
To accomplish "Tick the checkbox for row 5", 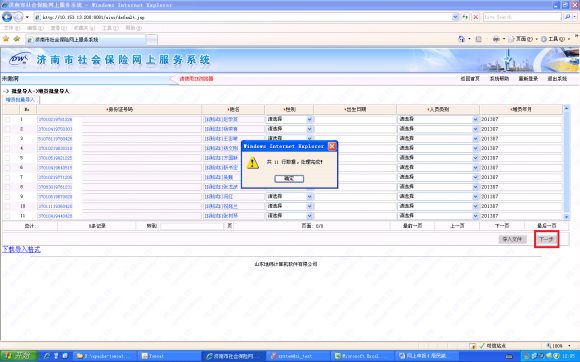I will point(7,158).
